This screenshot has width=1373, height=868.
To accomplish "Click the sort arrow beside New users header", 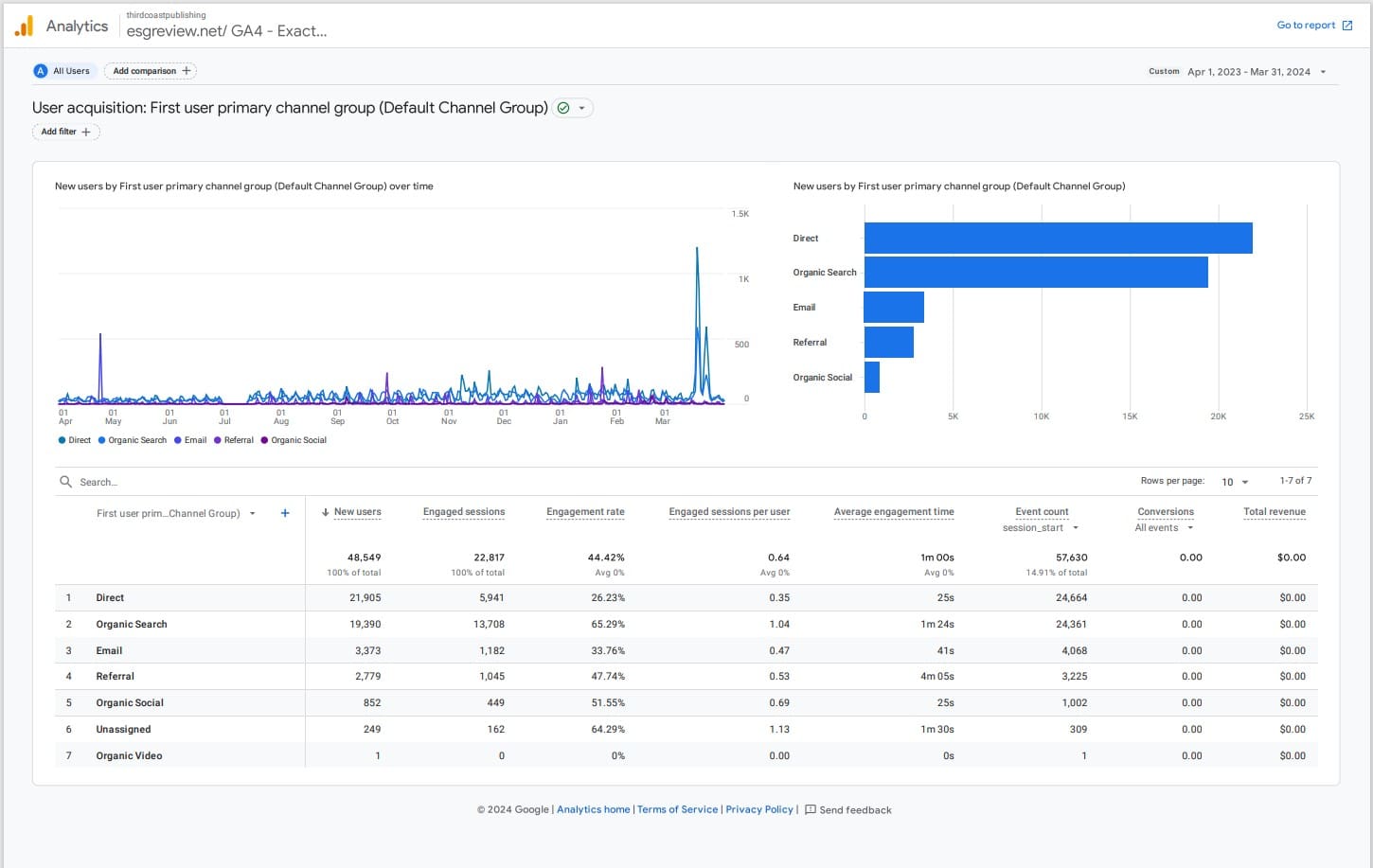I will coord(326,512).
